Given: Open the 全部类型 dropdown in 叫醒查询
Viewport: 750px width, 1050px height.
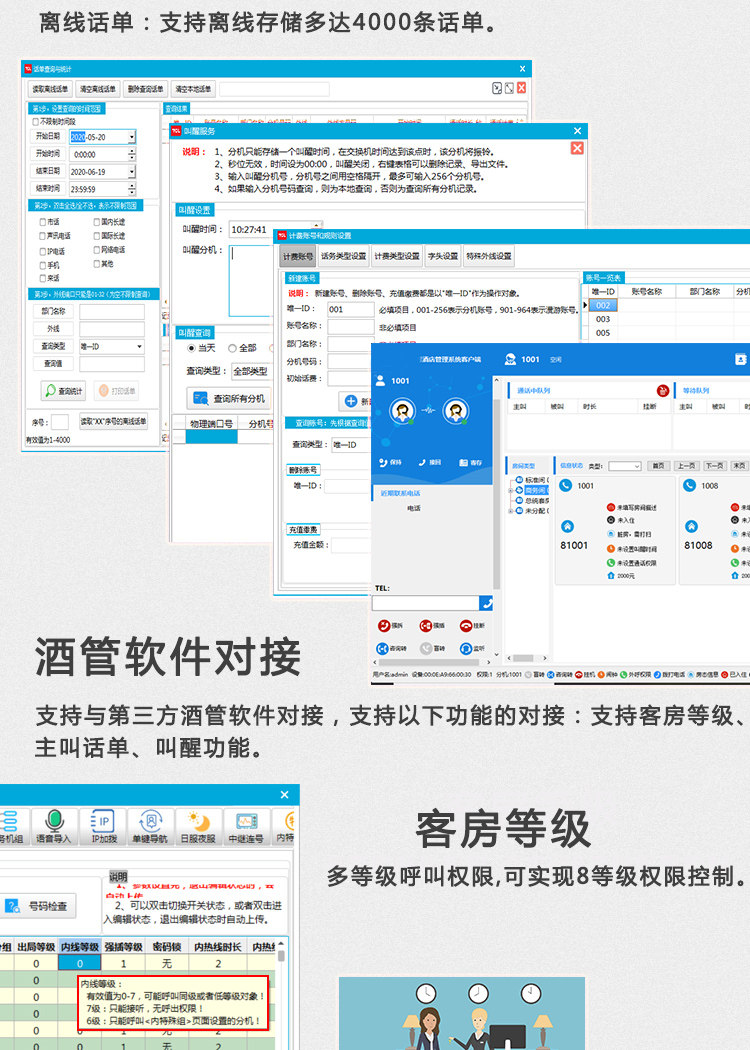Looking at the screenshot, I should tap(250, 371).
